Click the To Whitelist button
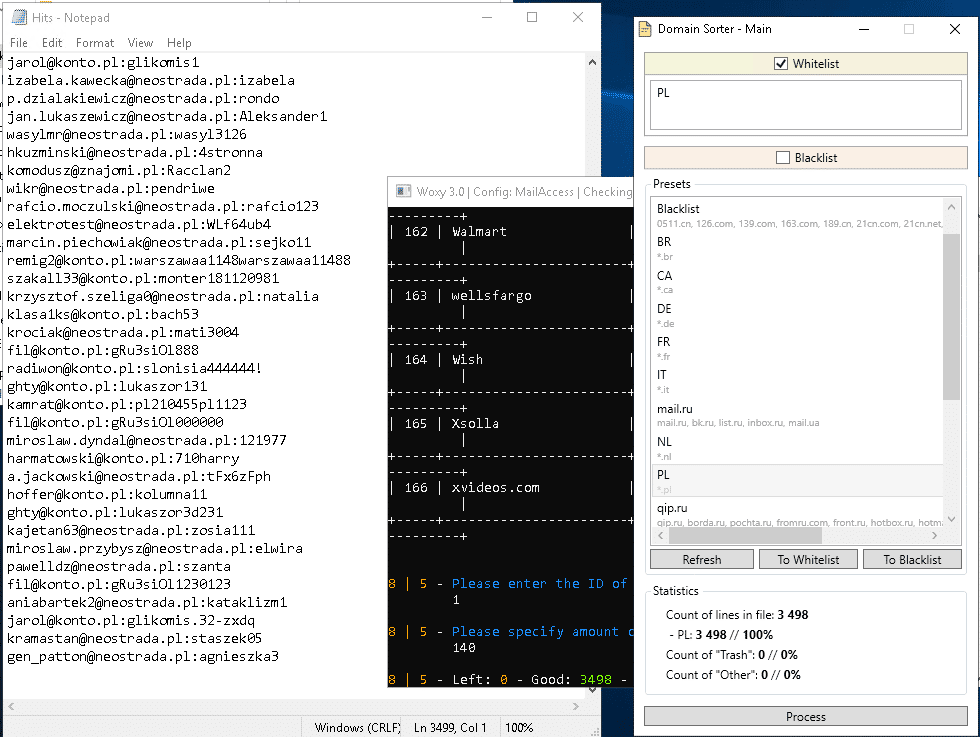Screen dimensions: 980x737 (x=808, y=559)
